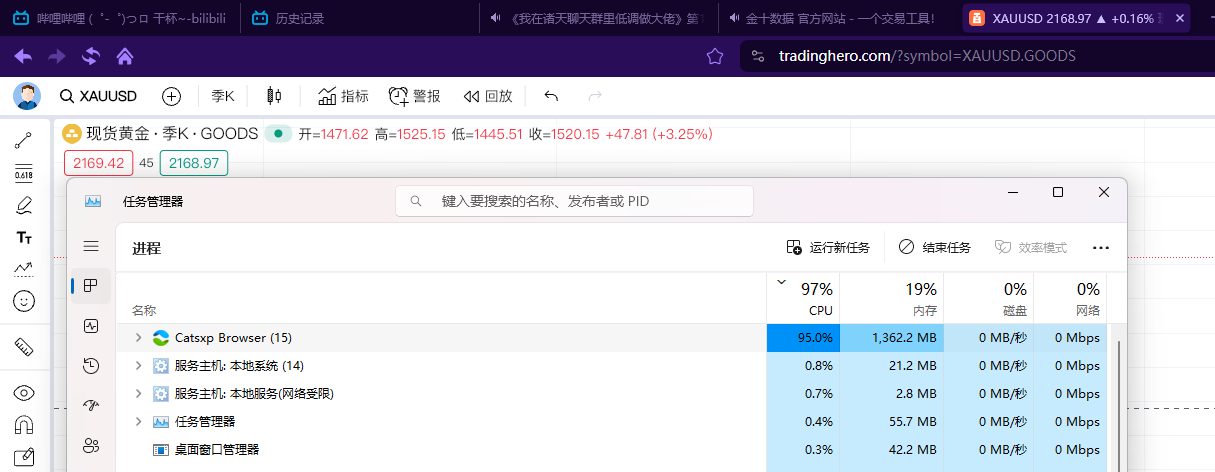Toggle drawings visibility eye icon

[24, 393]
